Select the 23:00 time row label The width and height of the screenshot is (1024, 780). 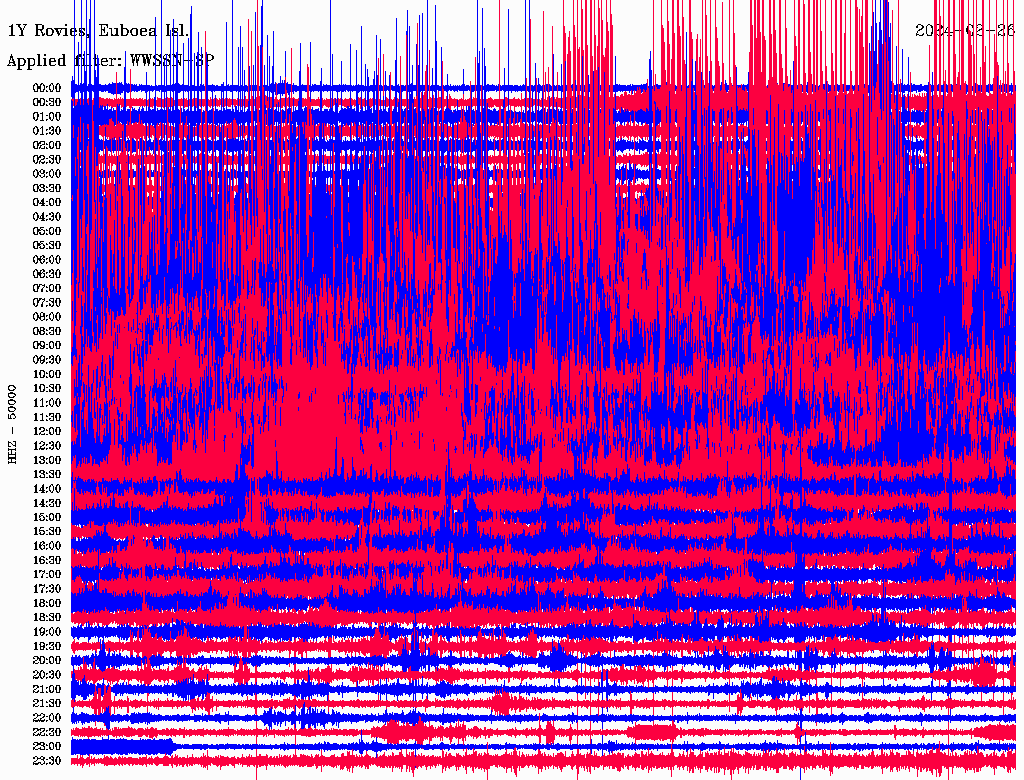[47, 747]
